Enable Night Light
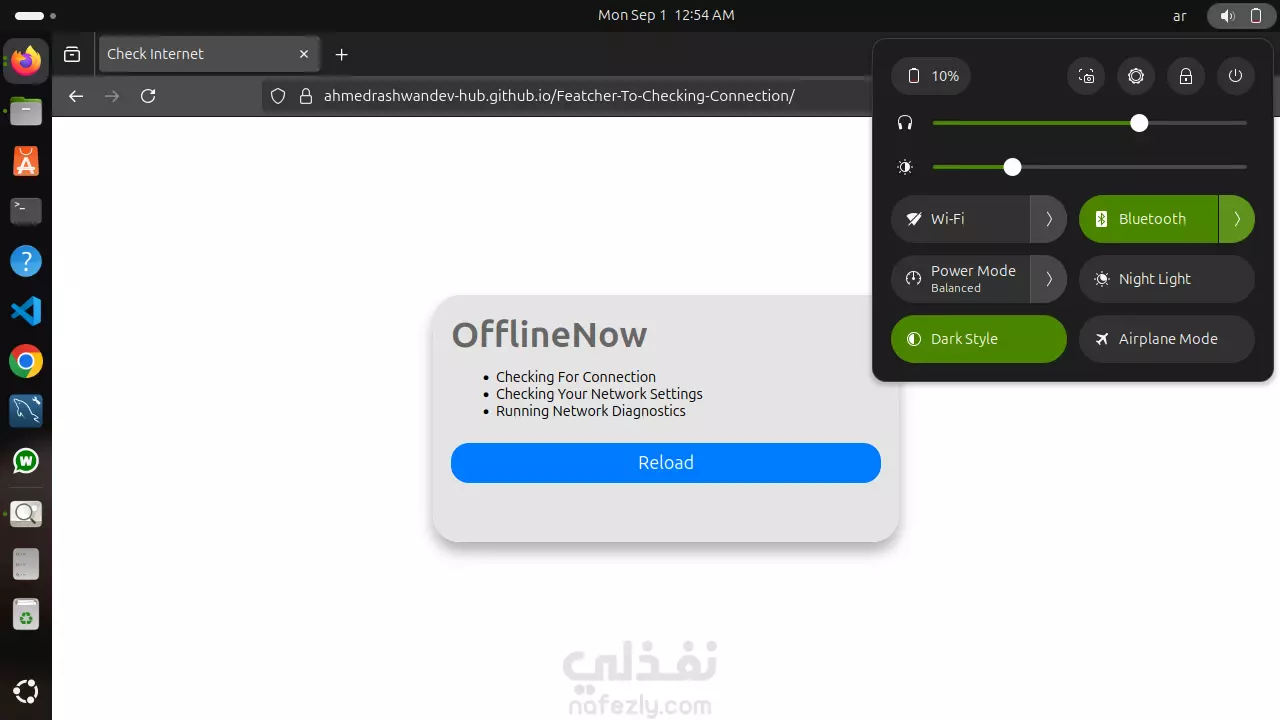 tap(1167, 279)
